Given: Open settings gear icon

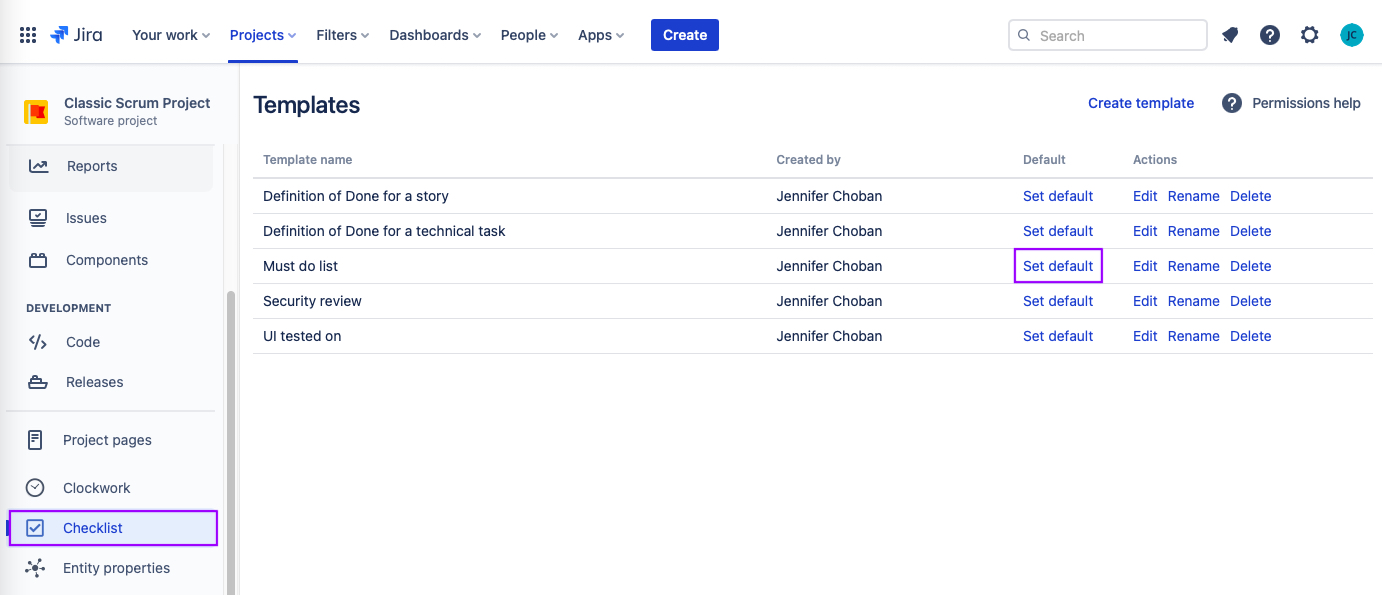Looking at the screenshot, I should click(x=1310, y=35).
